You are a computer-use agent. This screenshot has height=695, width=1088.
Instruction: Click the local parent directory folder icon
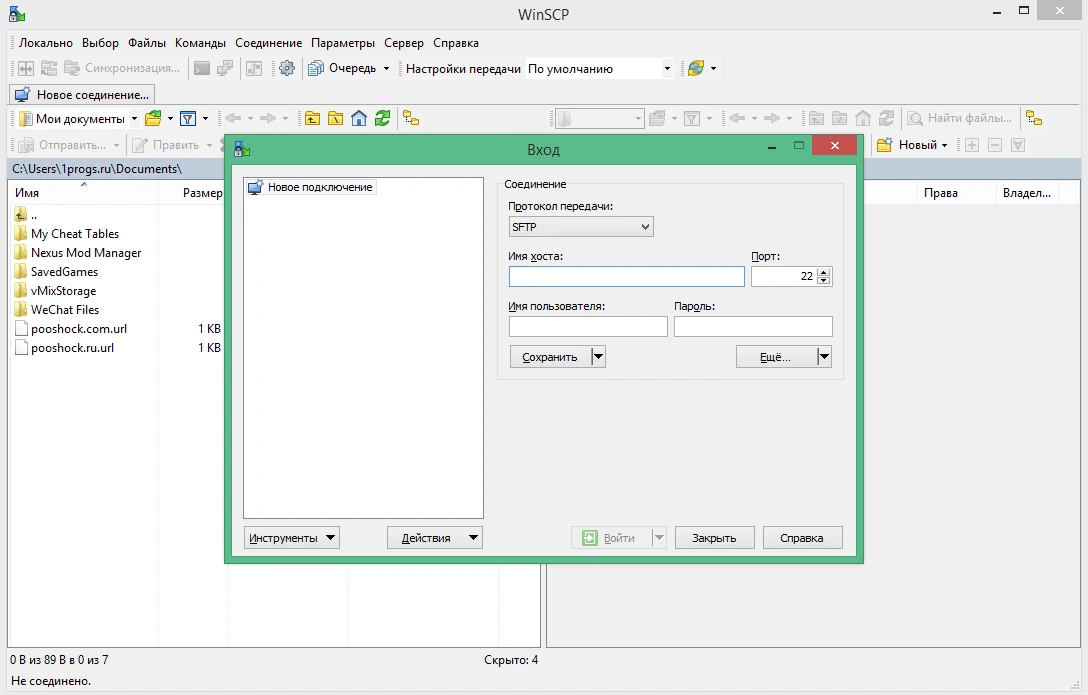pyautogui.click(x=312, y=119)
